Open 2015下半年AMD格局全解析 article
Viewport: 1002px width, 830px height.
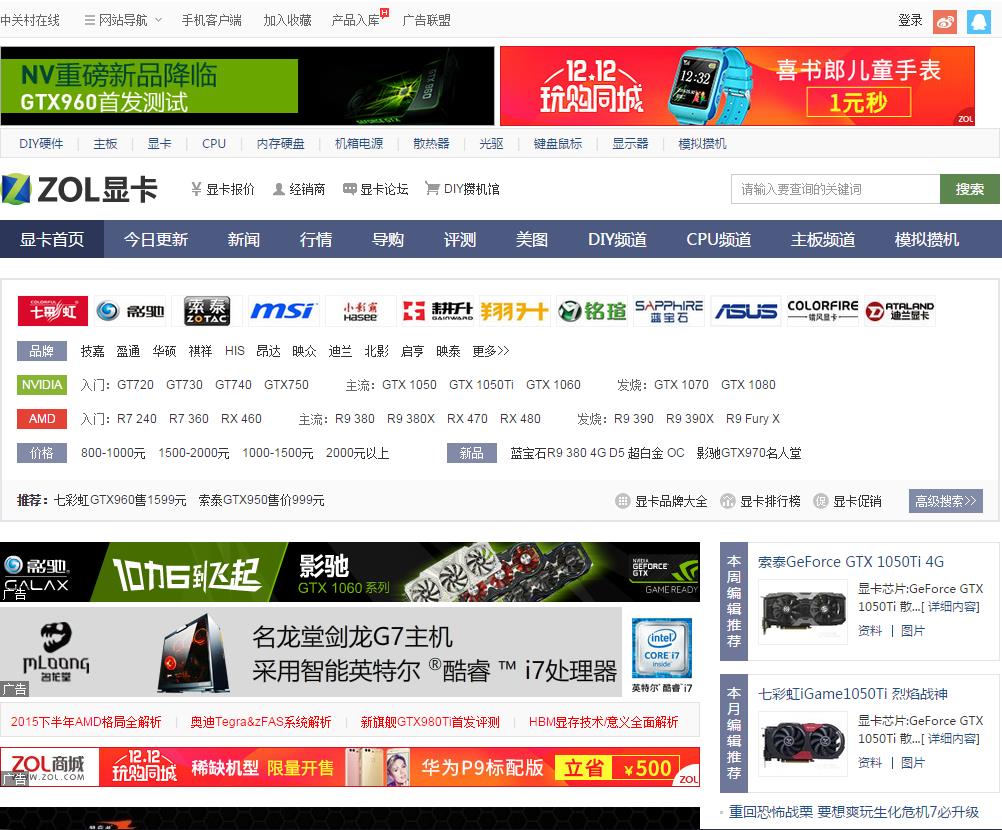pos(86,722)
